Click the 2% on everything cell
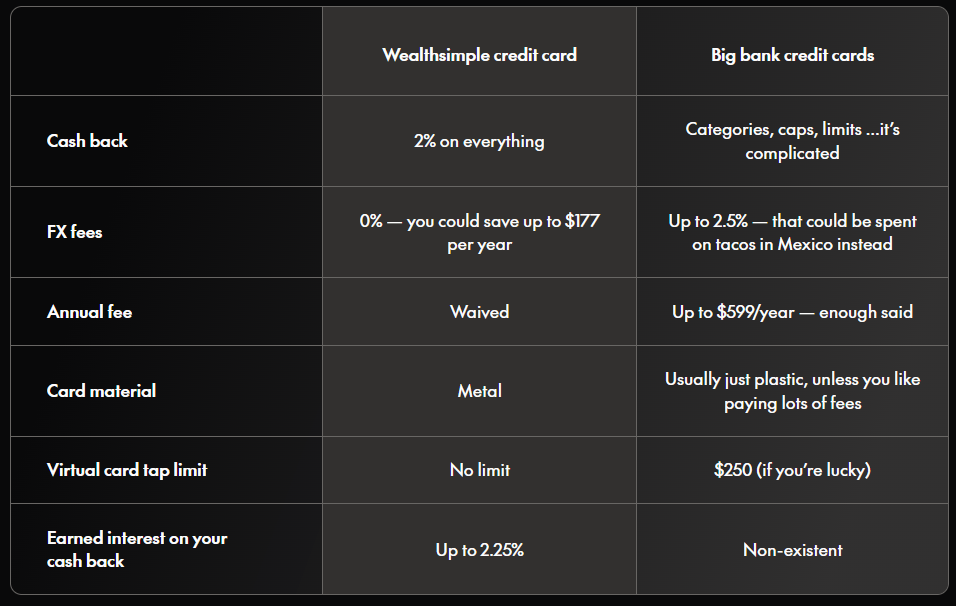The width and height of the screenshot is (956, 606). 479,141
